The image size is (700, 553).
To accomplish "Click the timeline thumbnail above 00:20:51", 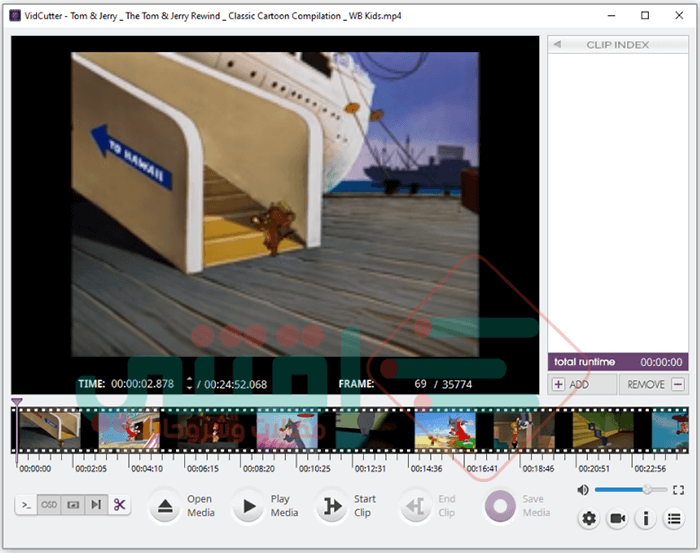I will [x=603, y=430].
